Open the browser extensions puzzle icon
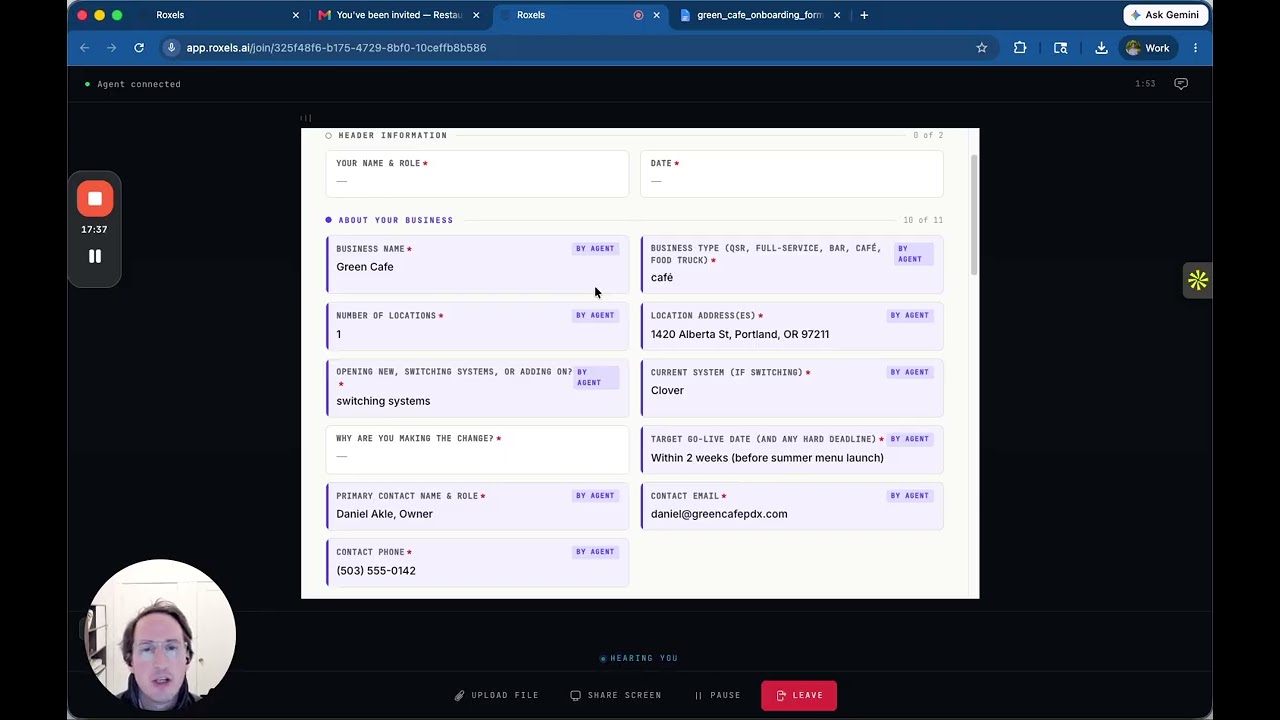1280x720 pixels. pyautogui.click(x=1020, y=47)
